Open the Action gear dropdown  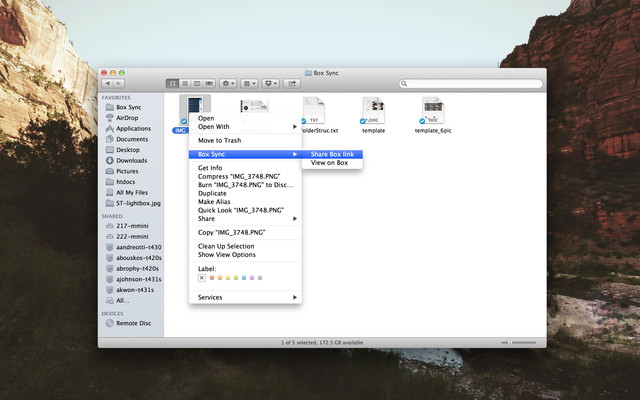tap(227, 83)
